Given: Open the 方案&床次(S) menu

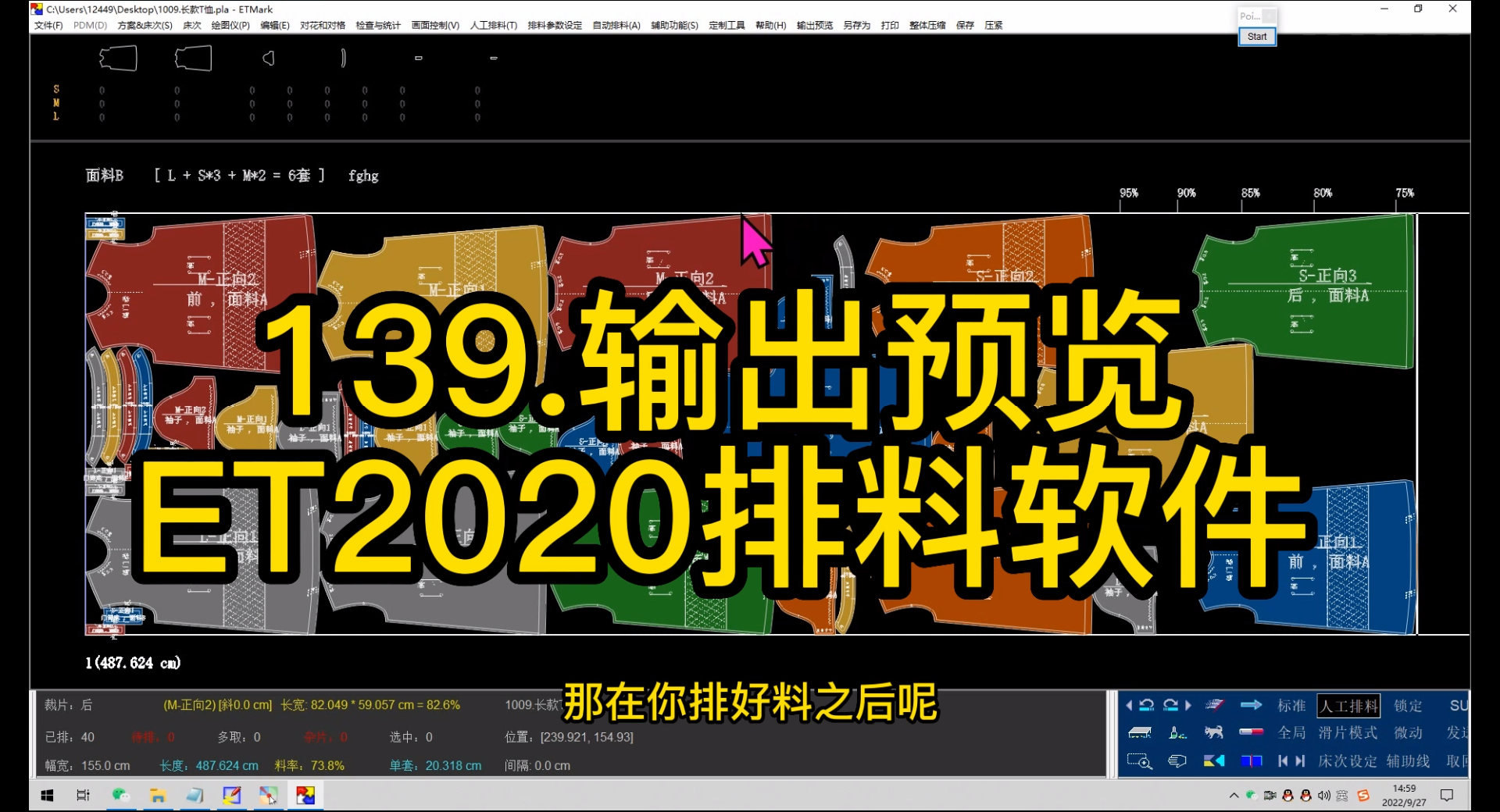Looking at the screenshot, I should click(145, 25).
